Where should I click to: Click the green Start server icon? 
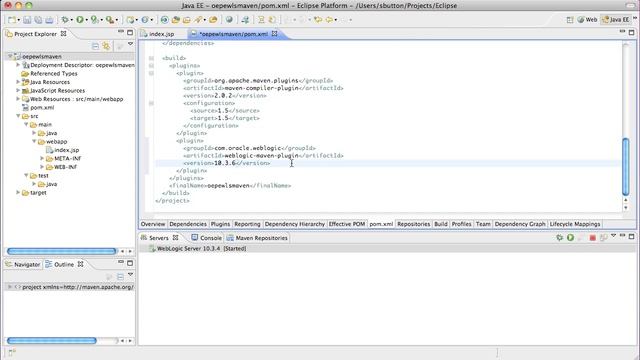click(x=570, y=238)
